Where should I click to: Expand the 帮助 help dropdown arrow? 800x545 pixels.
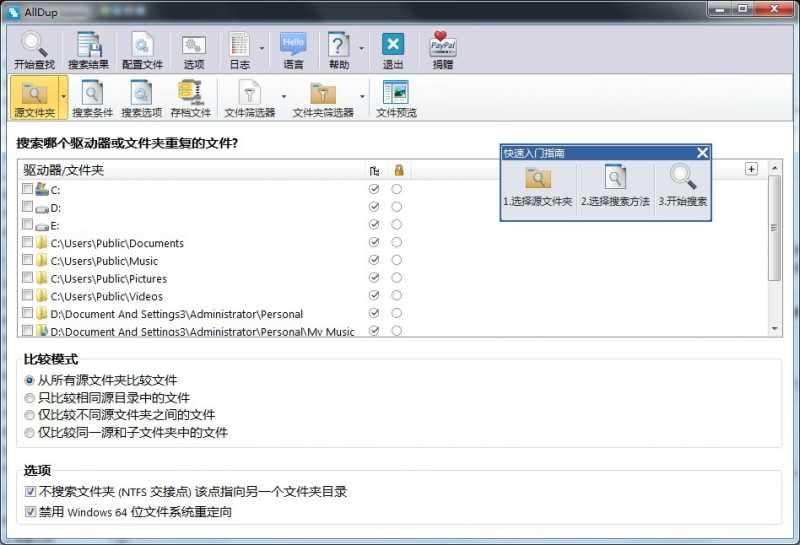tap(362, 48)
